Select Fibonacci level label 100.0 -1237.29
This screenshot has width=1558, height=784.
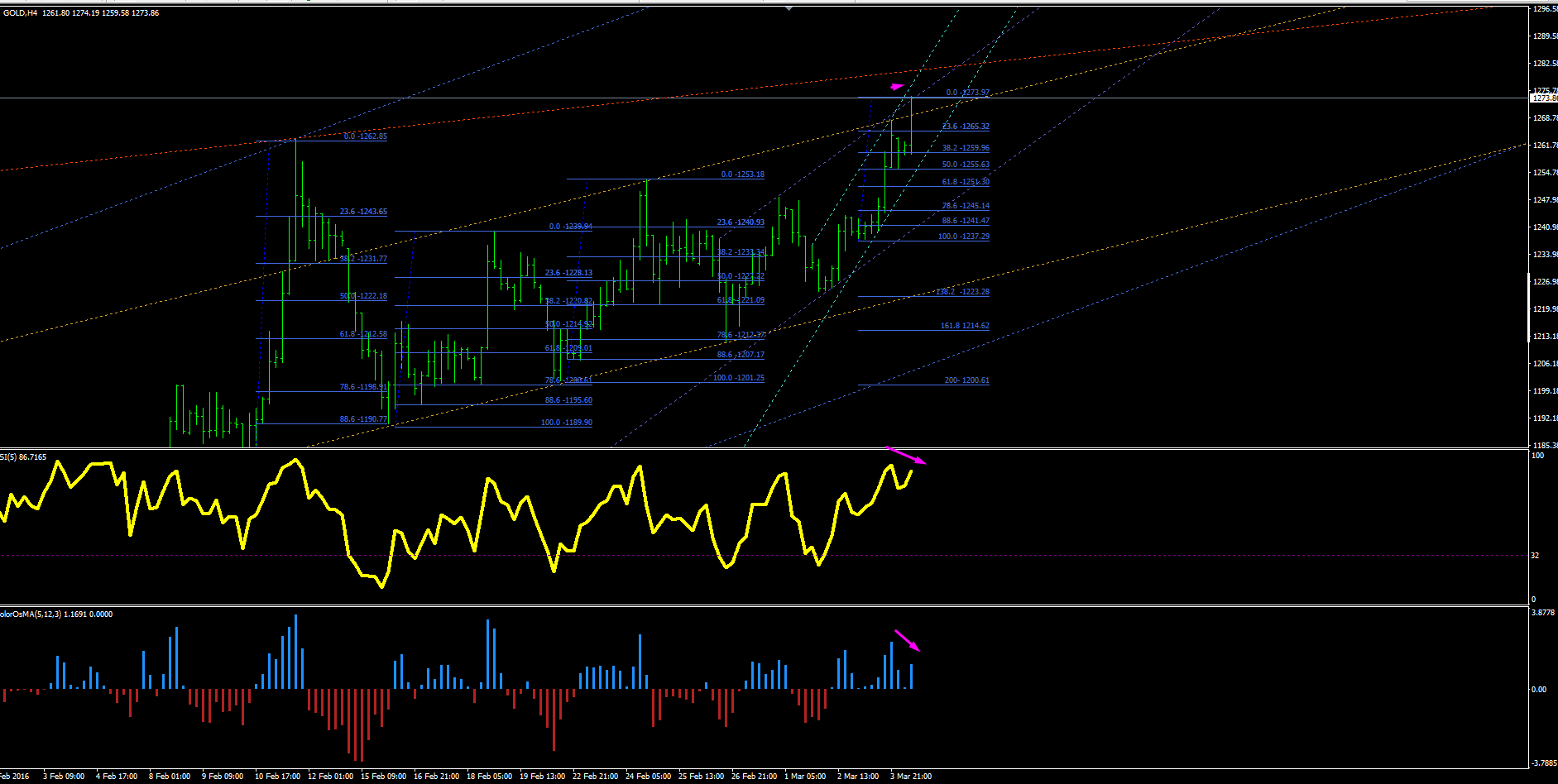click(x=964, y=237)
